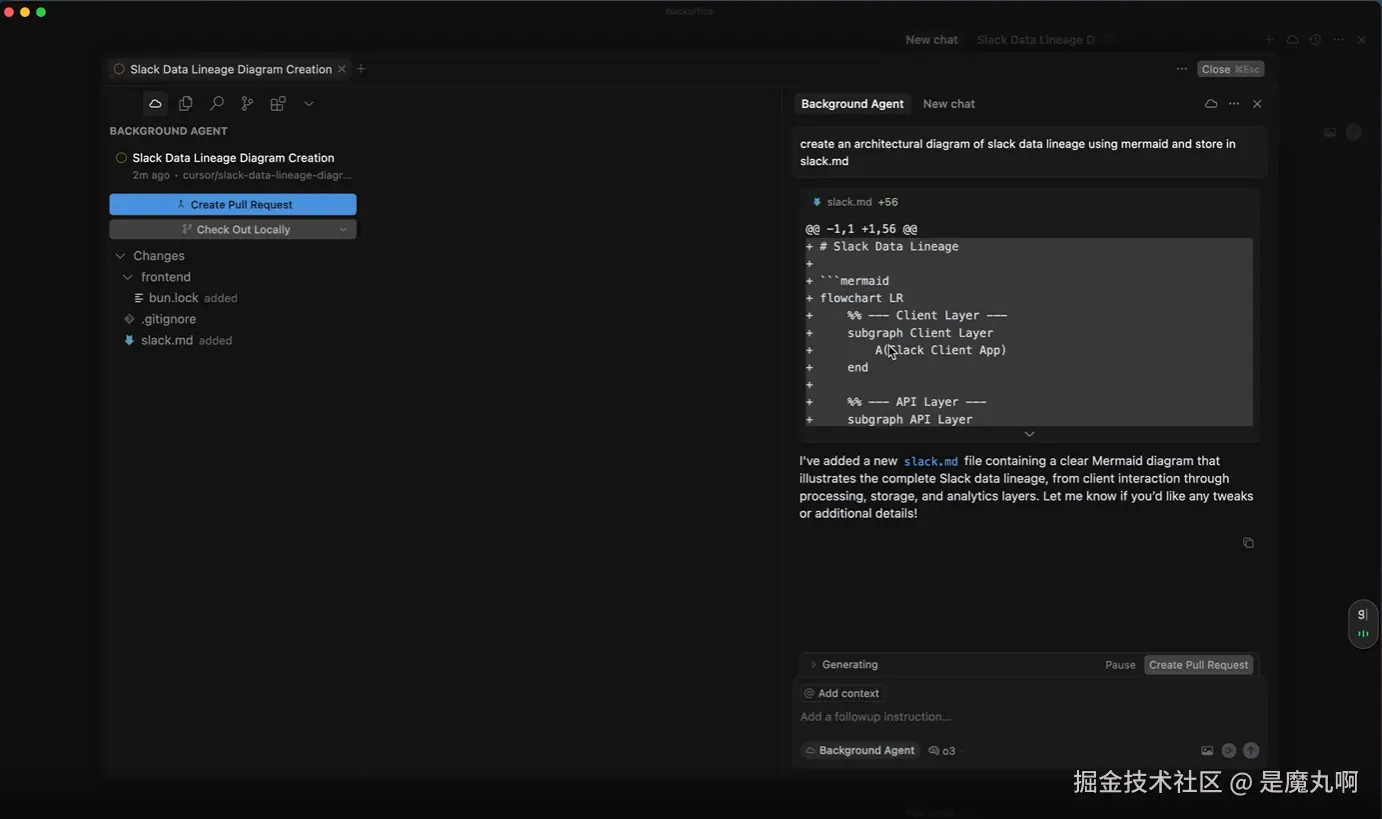Image resolution: width=1382 pixels, height=819 pixels.
Task: Open the Background Agent mode selector
Action: point(860,750)
